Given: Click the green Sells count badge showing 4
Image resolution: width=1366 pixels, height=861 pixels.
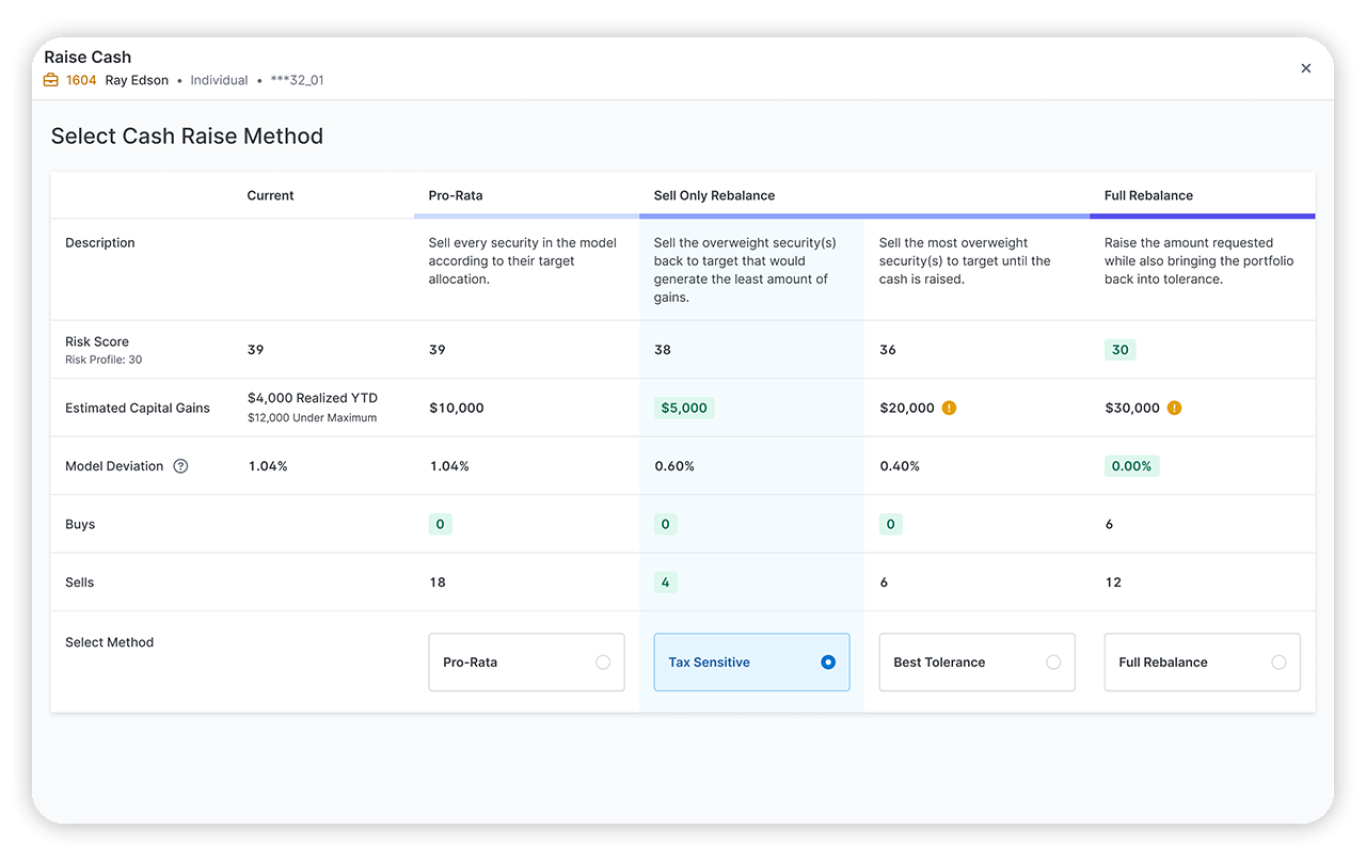Looking at the screenshot, I should [665, 582].
